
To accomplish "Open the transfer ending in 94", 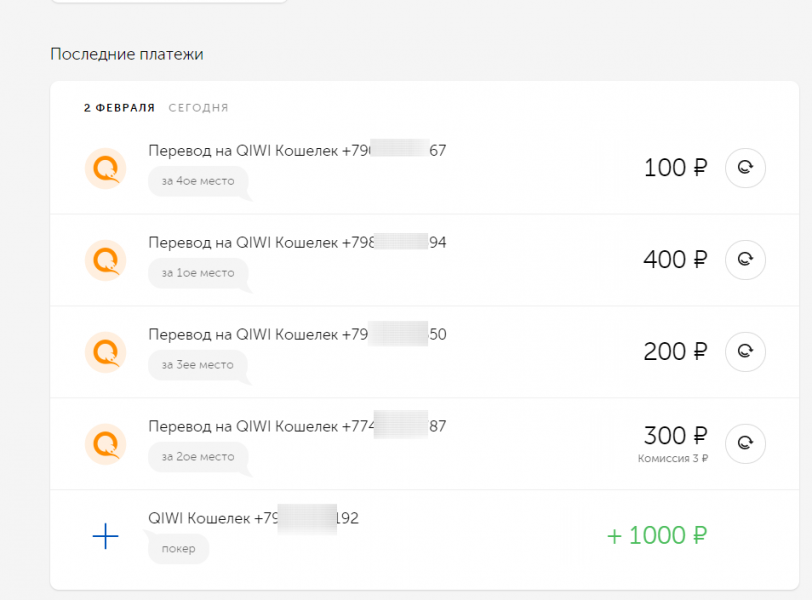I will point(296,243).
